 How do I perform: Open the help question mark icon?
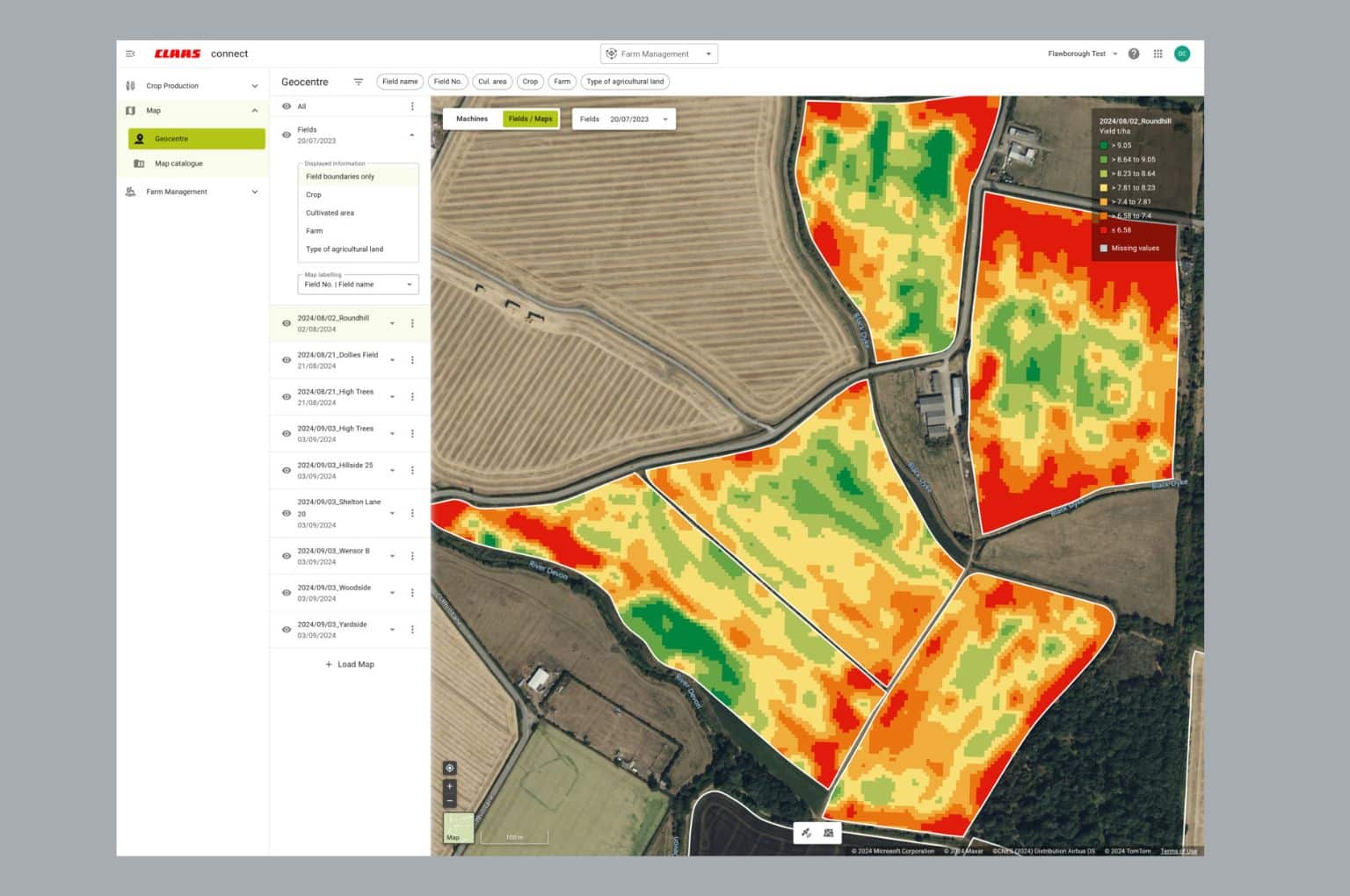point(1134,54)
